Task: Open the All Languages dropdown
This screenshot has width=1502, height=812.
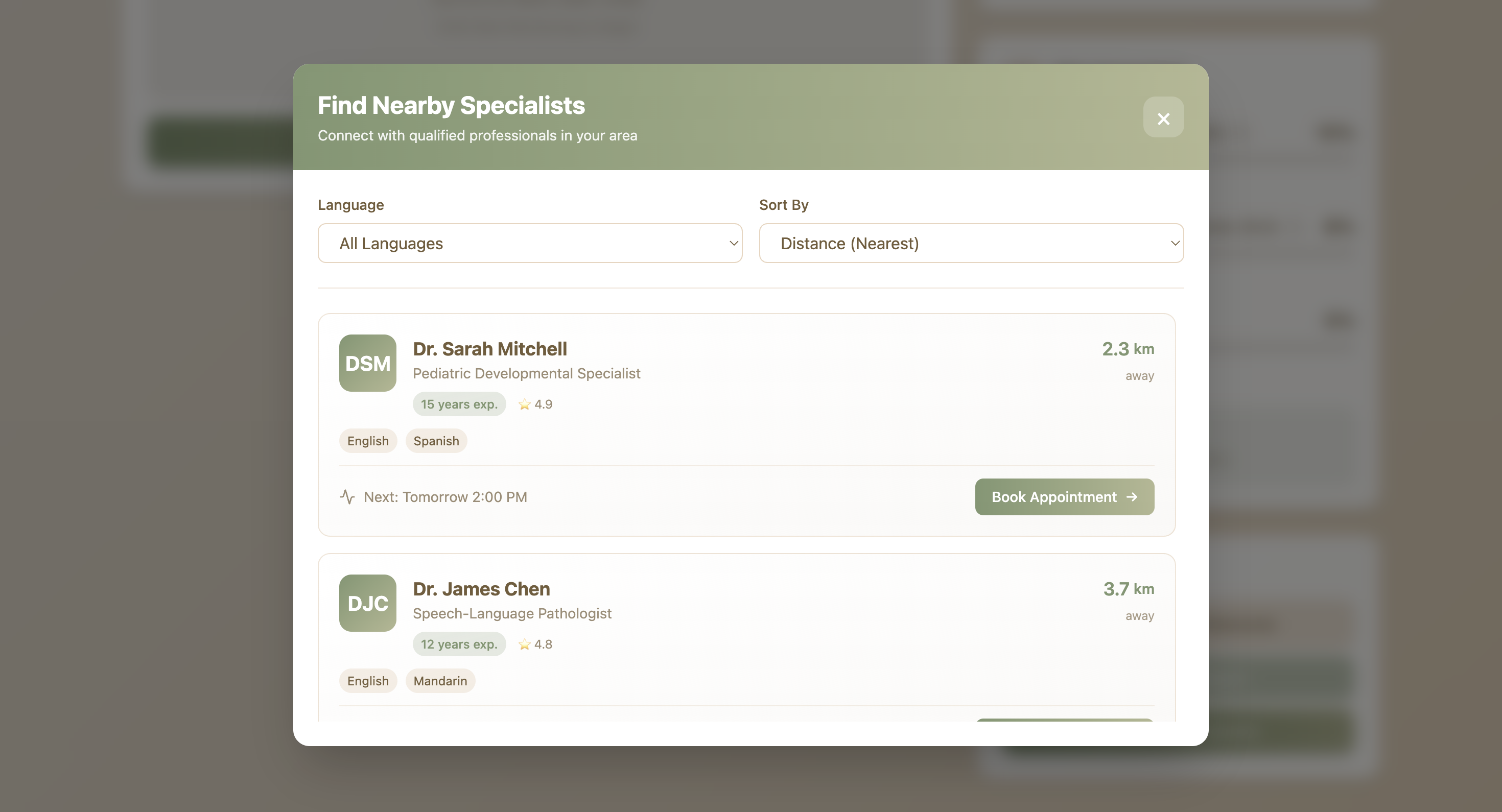Action: 529,243
